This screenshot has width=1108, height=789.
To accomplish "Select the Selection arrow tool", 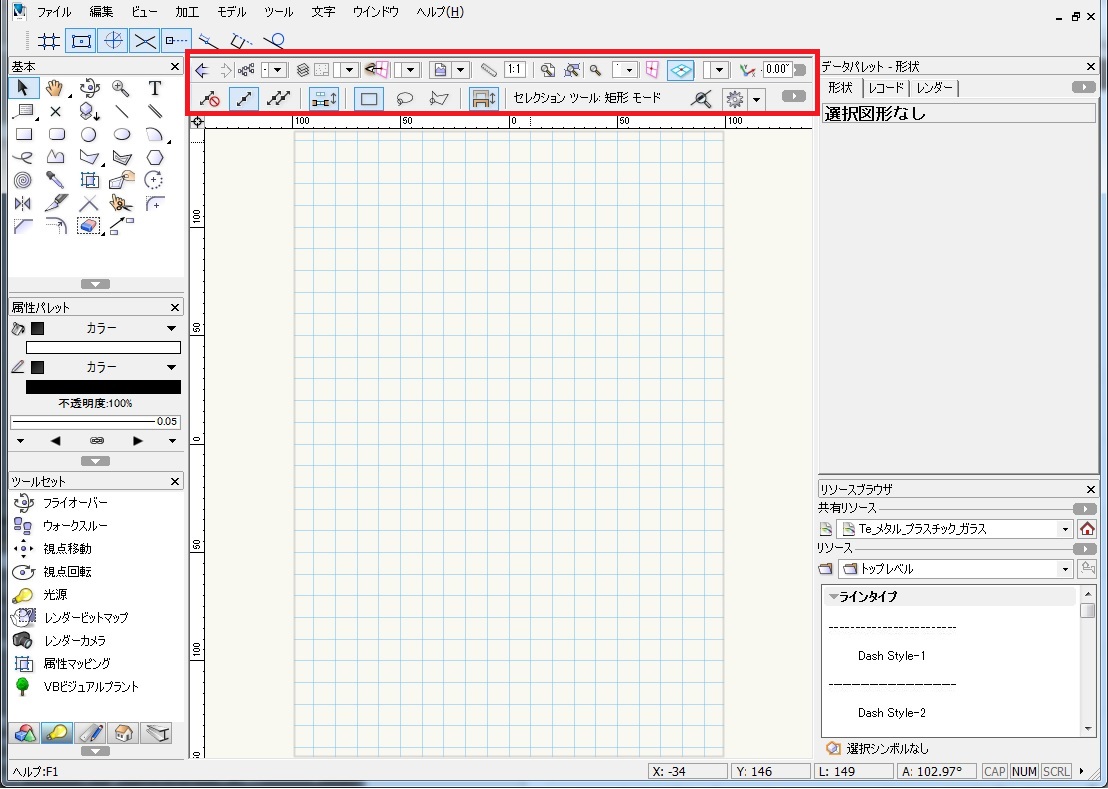I will tap(23, 88).
